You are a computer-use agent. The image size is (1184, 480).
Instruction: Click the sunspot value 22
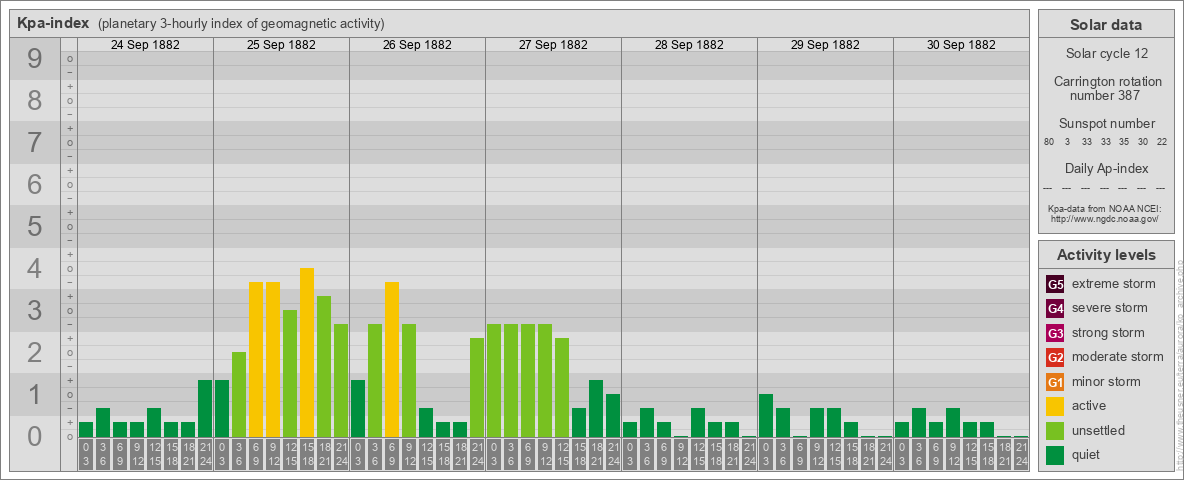1161,142
